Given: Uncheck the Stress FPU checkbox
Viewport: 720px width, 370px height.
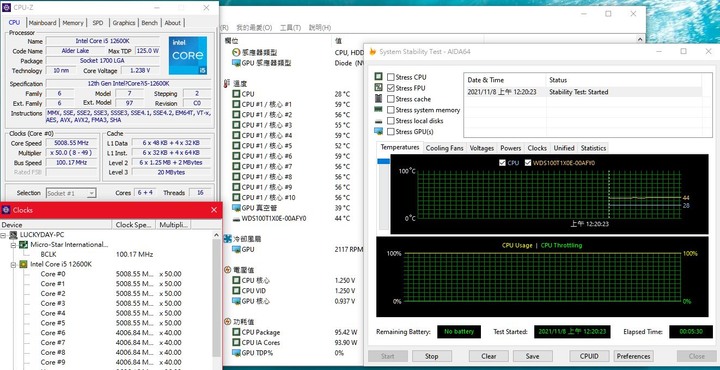Looking at the screenshot, I should (391, 88).
